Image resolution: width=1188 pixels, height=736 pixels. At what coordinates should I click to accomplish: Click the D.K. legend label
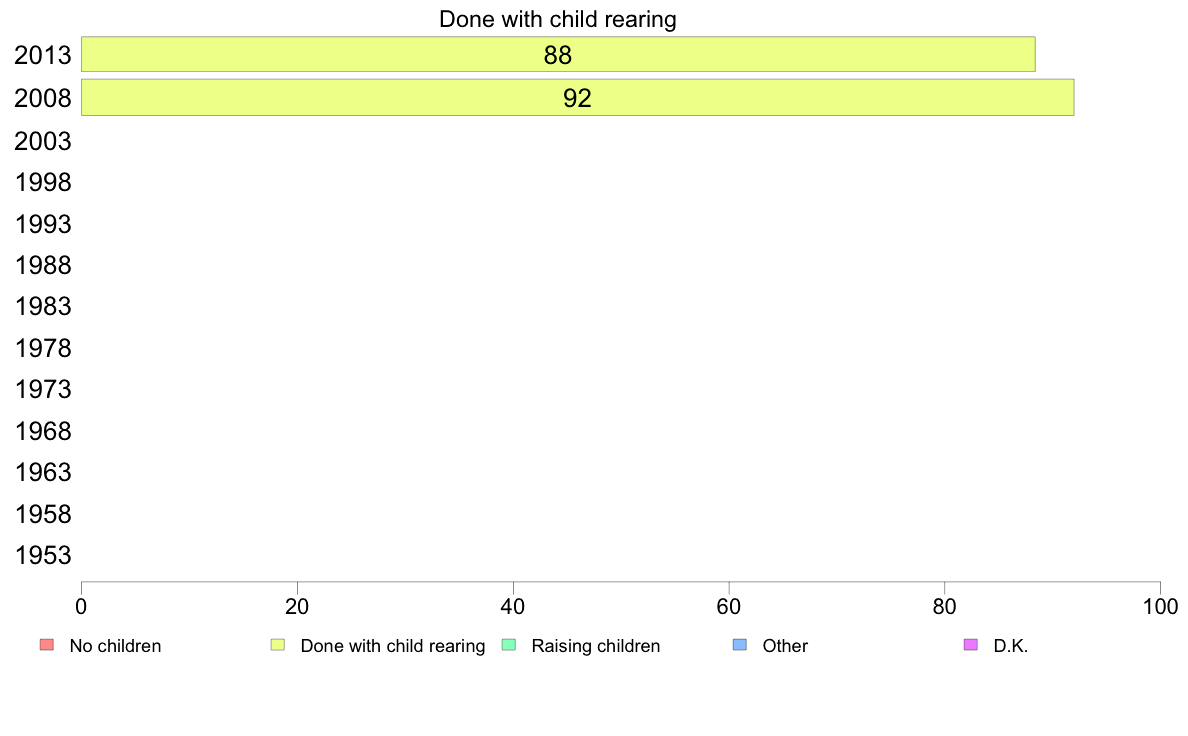[1011, 646]
